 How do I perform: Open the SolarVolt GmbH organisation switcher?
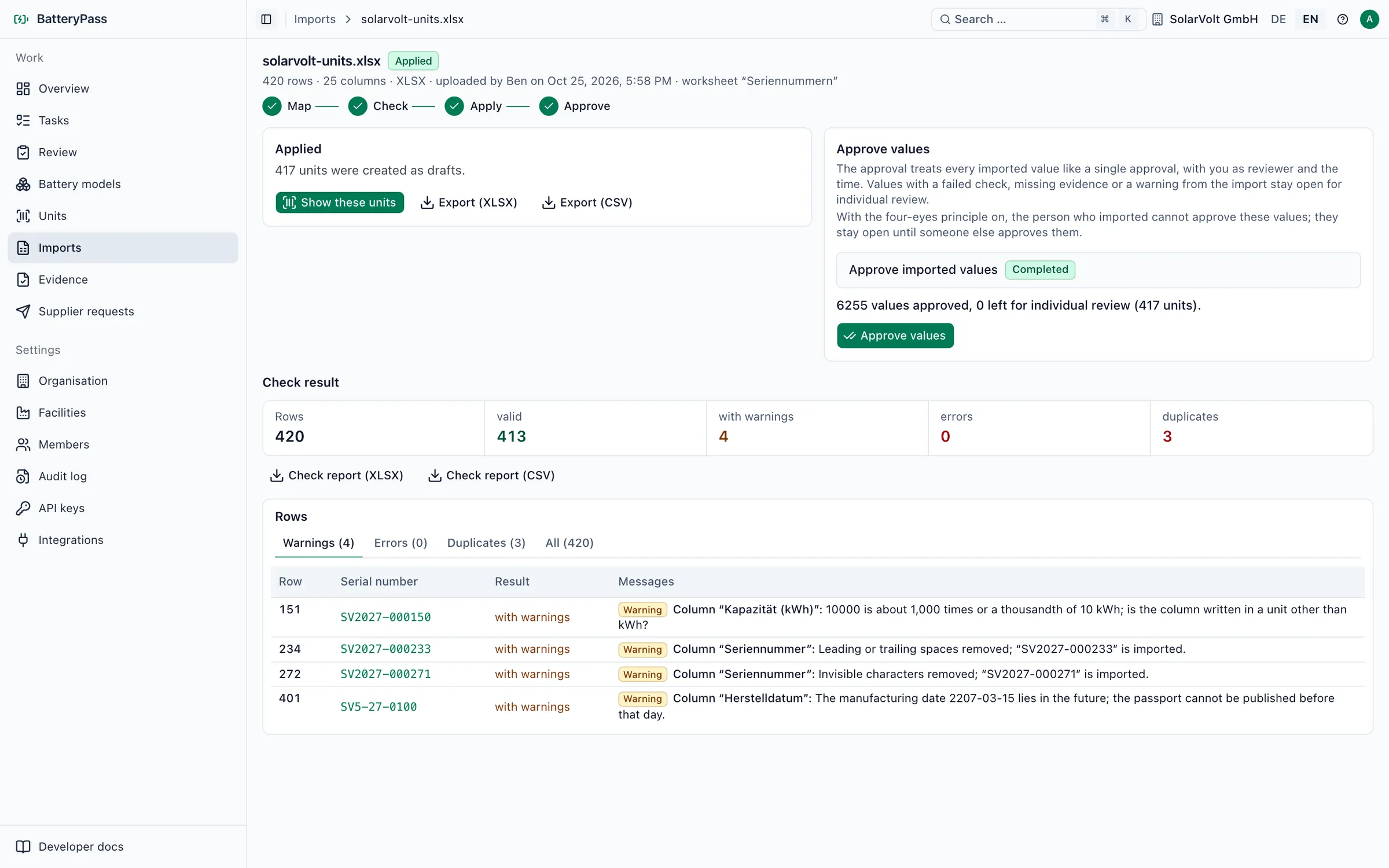point(1205,19)
